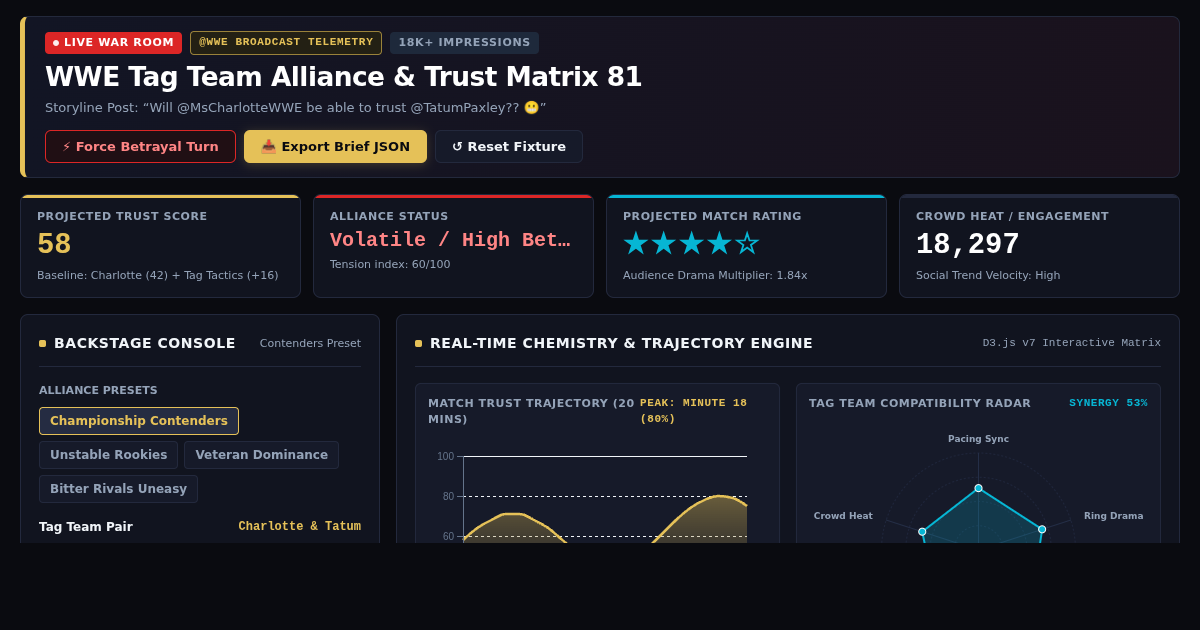Click the BACKSTAGE CONSOLE heading
This screenshot has width=1200, height=630.
(x=145, y=343)
